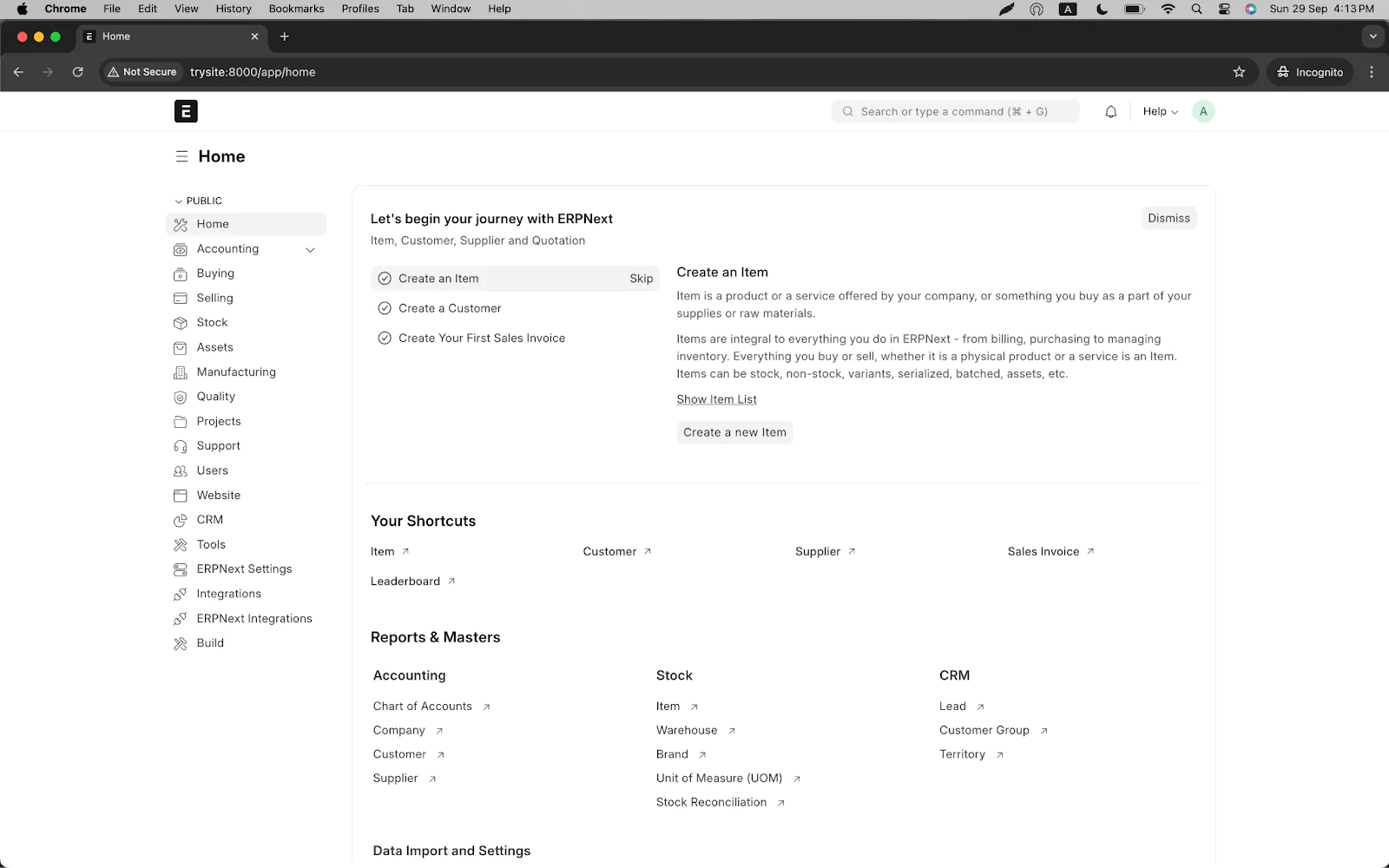The width and height of the screenshot is (1389, 868).
Task: Click the Projects folder icon
Action: (181, 422)
